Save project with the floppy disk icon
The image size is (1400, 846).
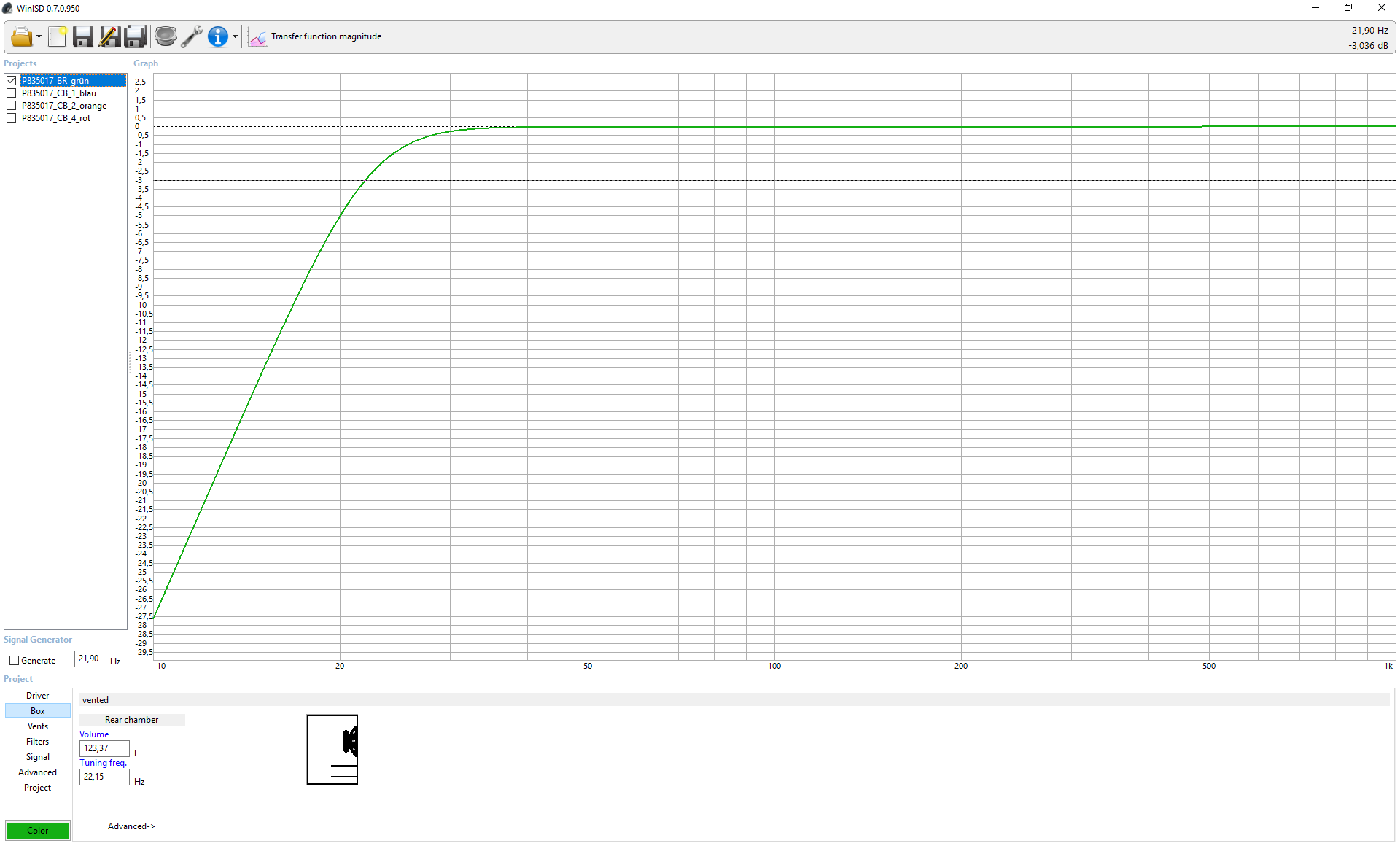(83, 36)
